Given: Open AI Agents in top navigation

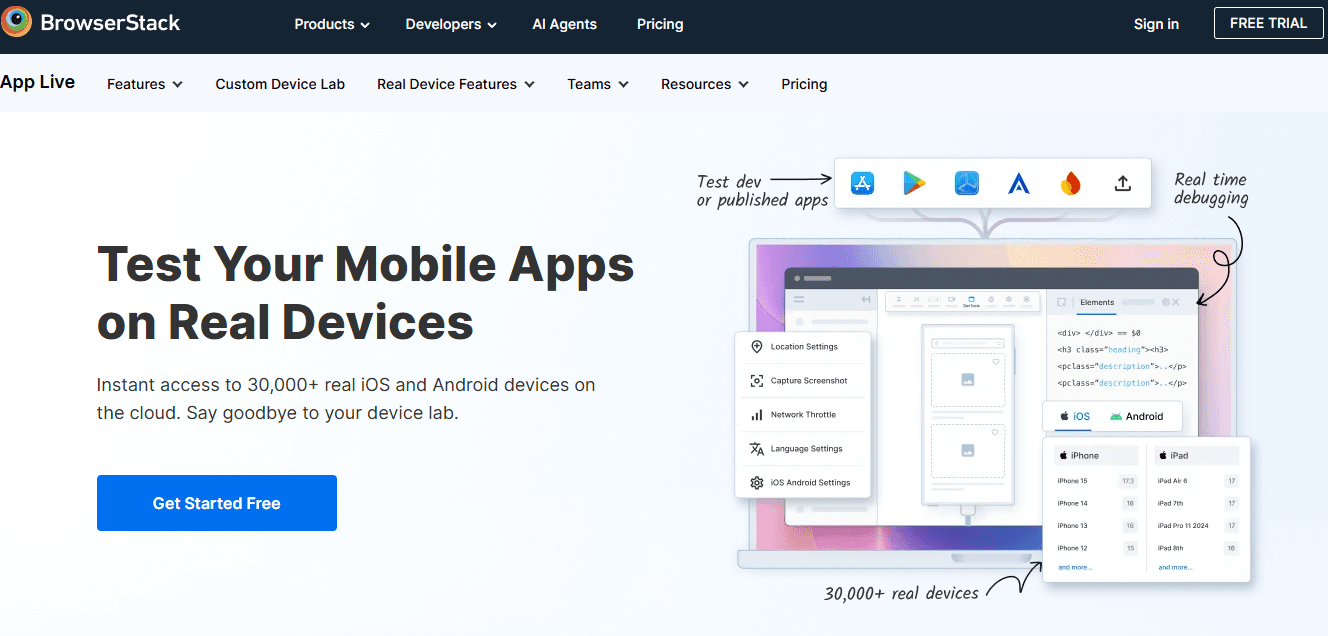Looking at the screenshot, I should point(564,24).
